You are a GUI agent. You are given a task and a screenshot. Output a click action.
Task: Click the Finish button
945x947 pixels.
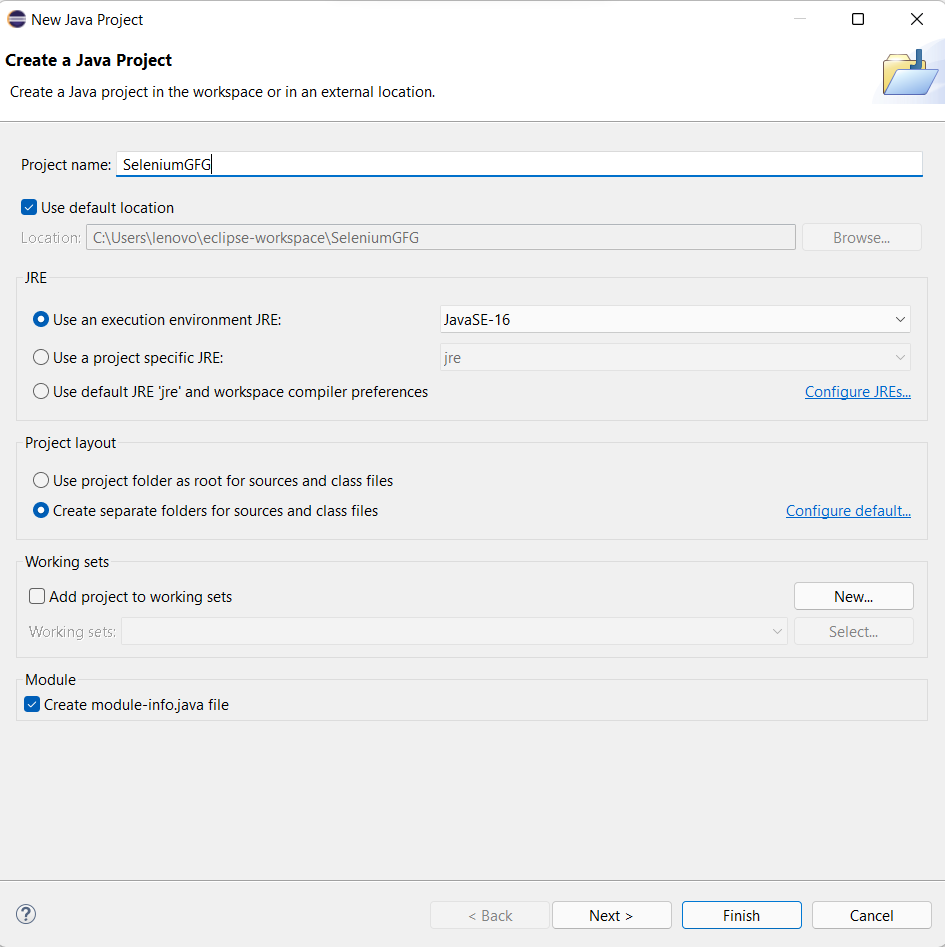[741, 915]
